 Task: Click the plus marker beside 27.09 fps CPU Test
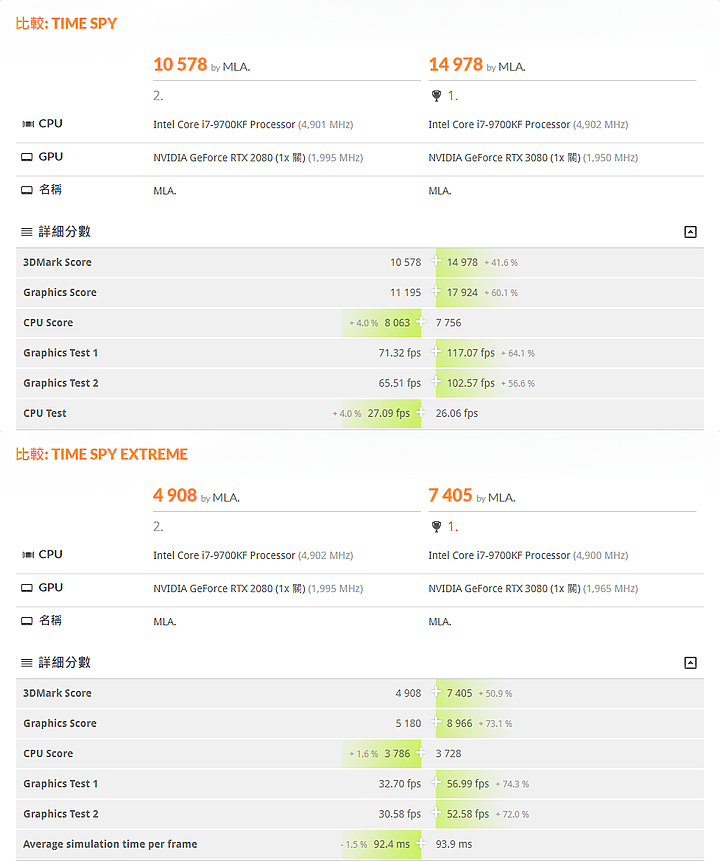[421, 411]
